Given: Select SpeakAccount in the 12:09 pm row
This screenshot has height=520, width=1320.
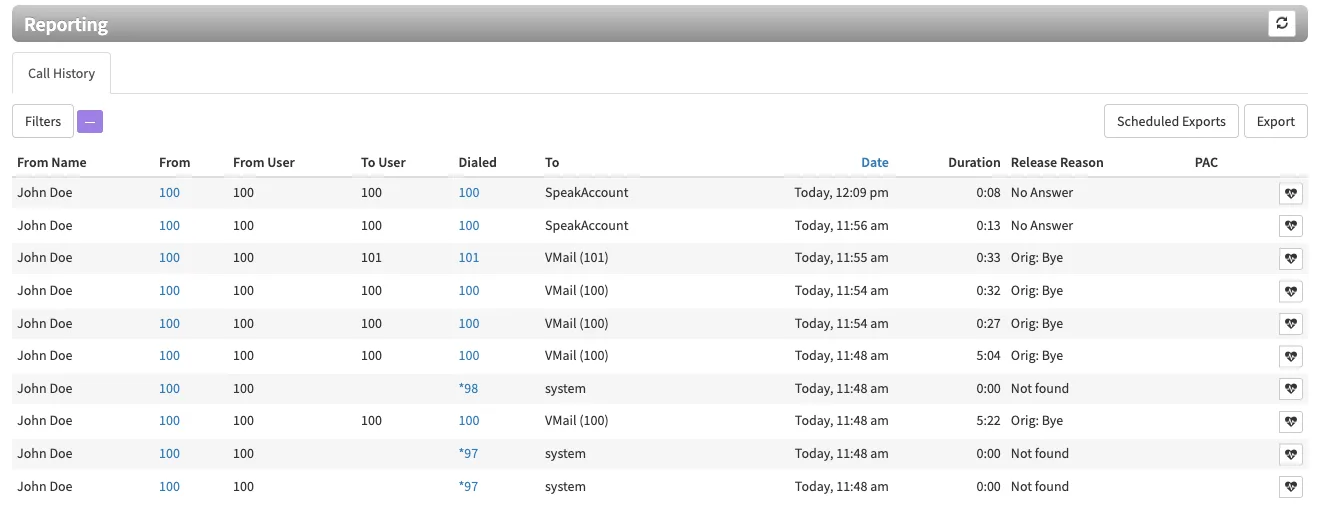Looking at the screenshot, I should pyautogui.click(x=587, y=192).
